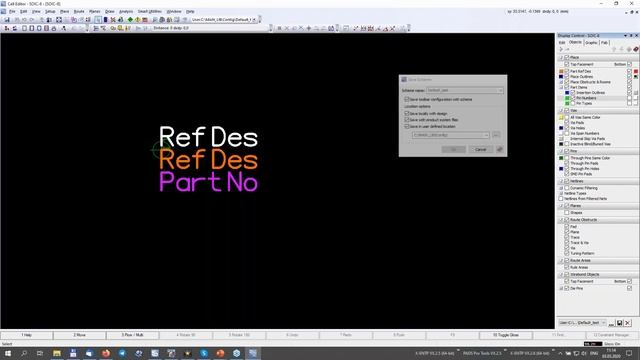Click the green diamond toolbar icon
The width and height of the screenshot is (640, 360).
[130, 20]
